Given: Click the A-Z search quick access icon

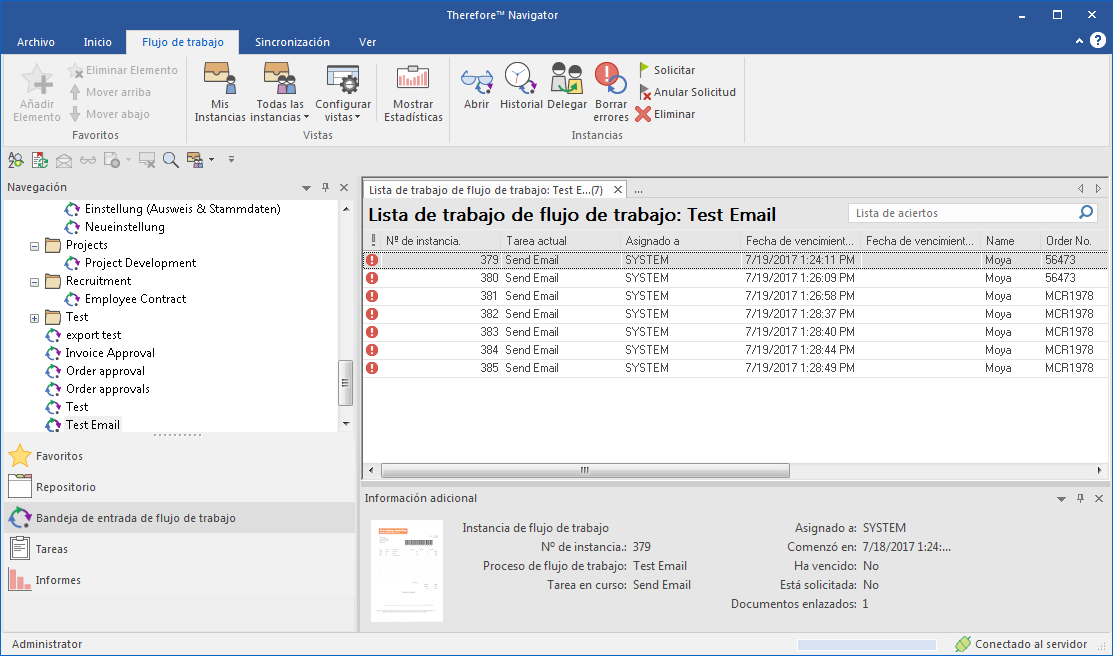Looking at the screenshot, I should click(x=16, y=160).
